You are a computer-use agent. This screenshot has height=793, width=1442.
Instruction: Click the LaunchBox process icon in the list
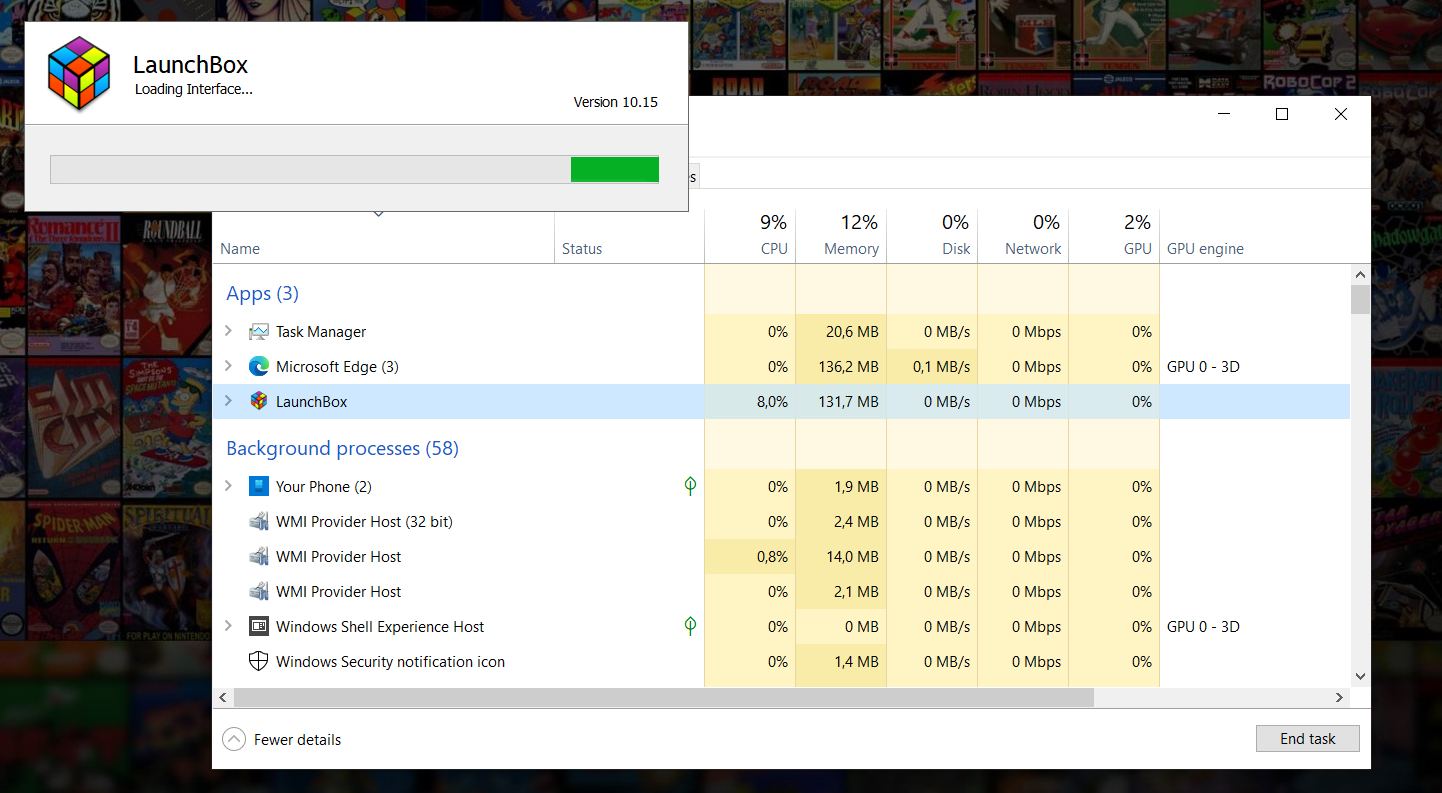259,402
